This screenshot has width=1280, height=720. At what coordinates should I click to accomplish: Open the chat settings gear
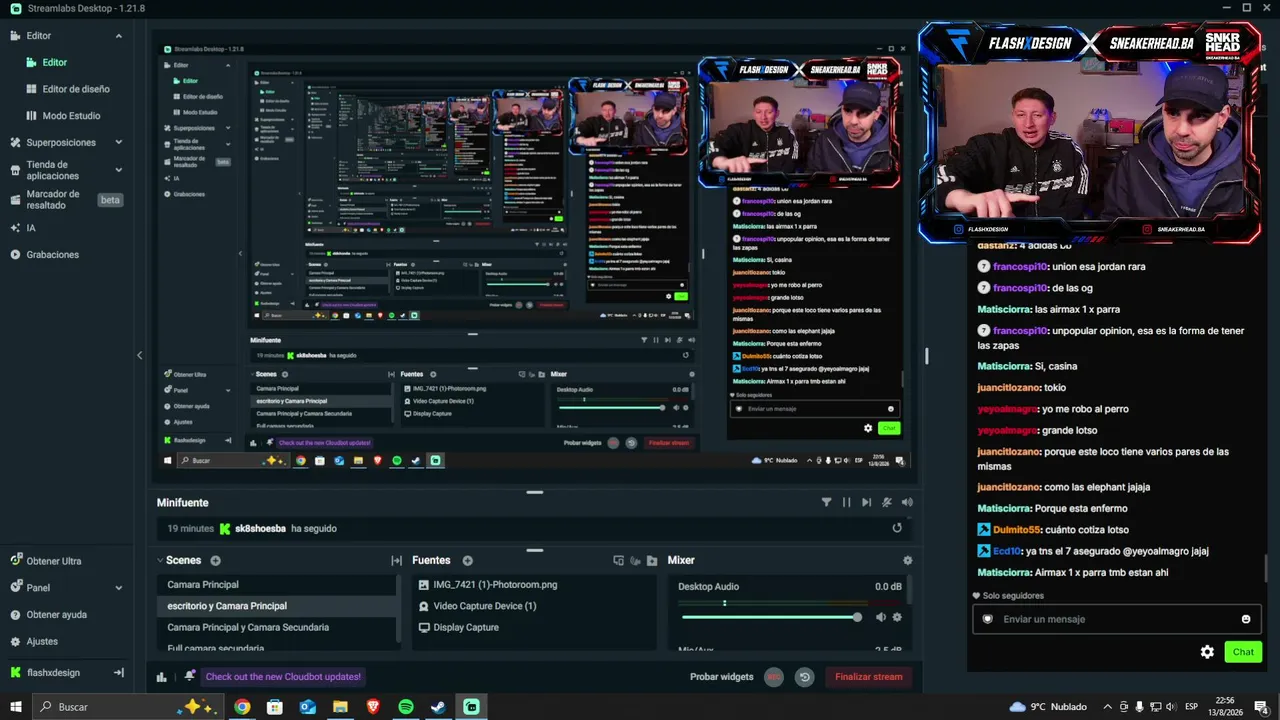[x=1207, y=652]
